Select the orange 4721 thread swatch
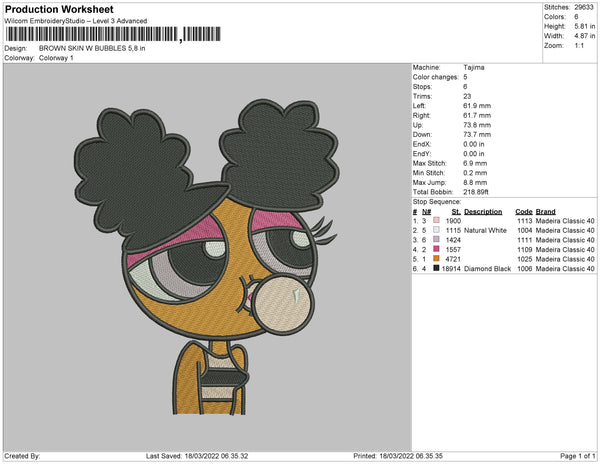 [436, 259]
